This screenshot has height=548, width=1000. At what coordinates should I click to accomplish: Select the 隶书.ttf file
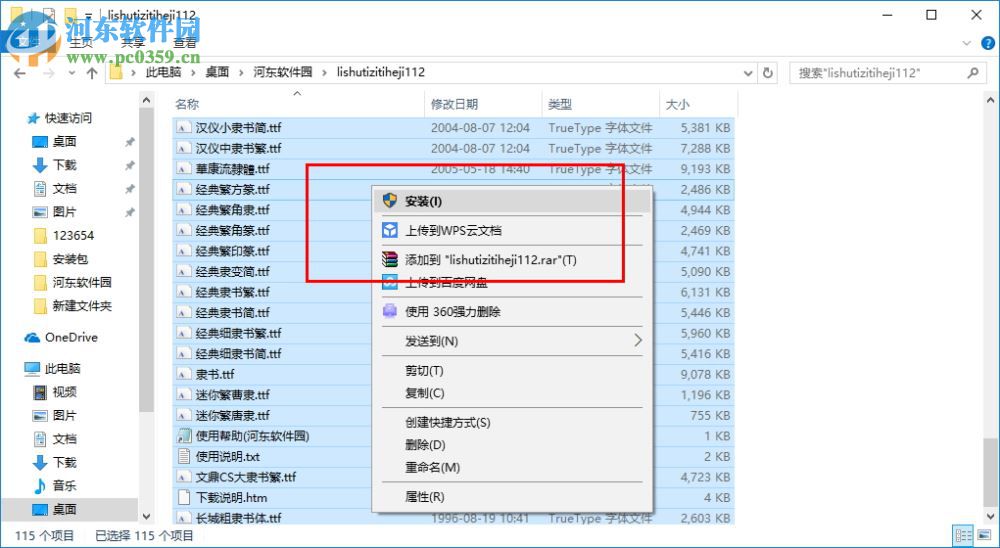pos(215,374)
